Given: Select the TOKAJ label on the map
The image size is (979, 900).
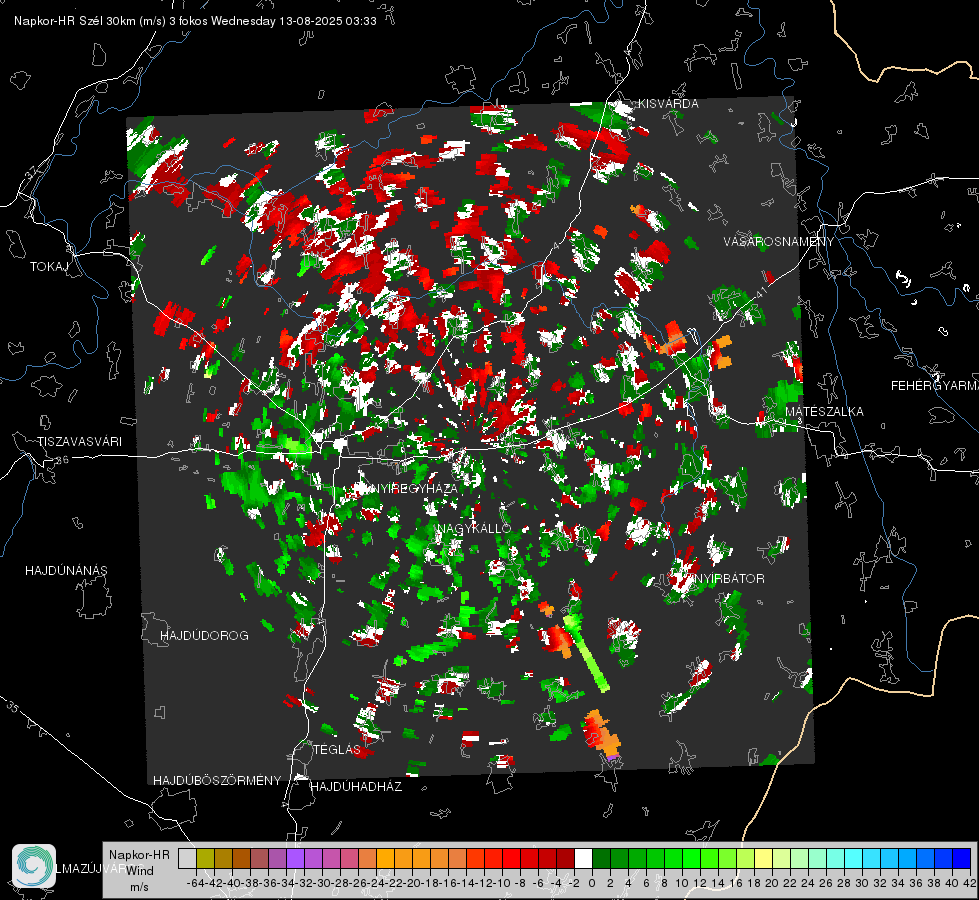Looking at the screenshot, I should (49, 267).
